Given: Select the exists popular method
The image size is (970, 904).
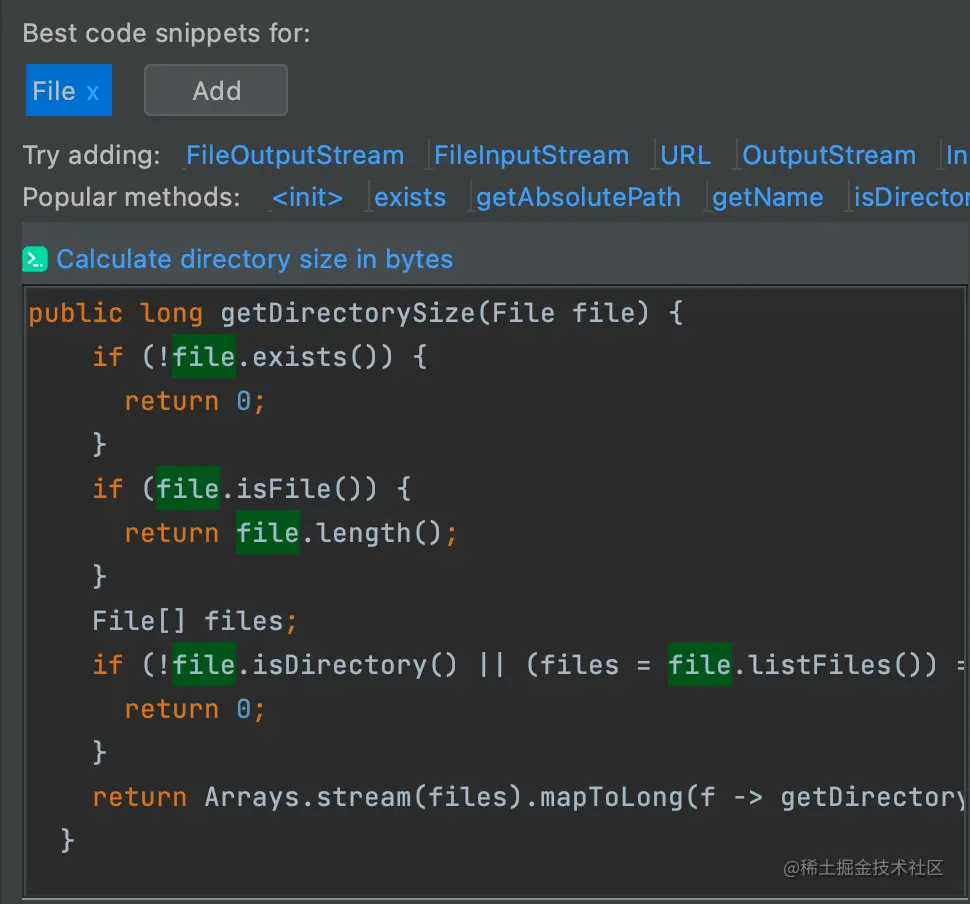Looking at the screenshot, I should pyautogui.click(x=410, y=197).
